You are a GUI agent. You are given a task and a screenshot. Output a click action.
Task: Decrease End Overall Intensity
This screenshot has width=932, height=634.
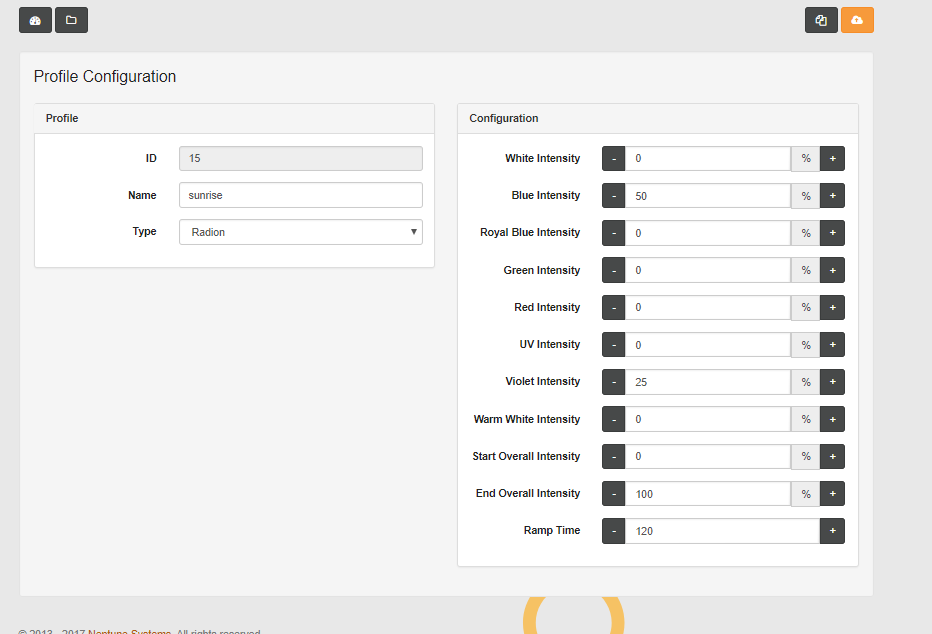point(613,494)
